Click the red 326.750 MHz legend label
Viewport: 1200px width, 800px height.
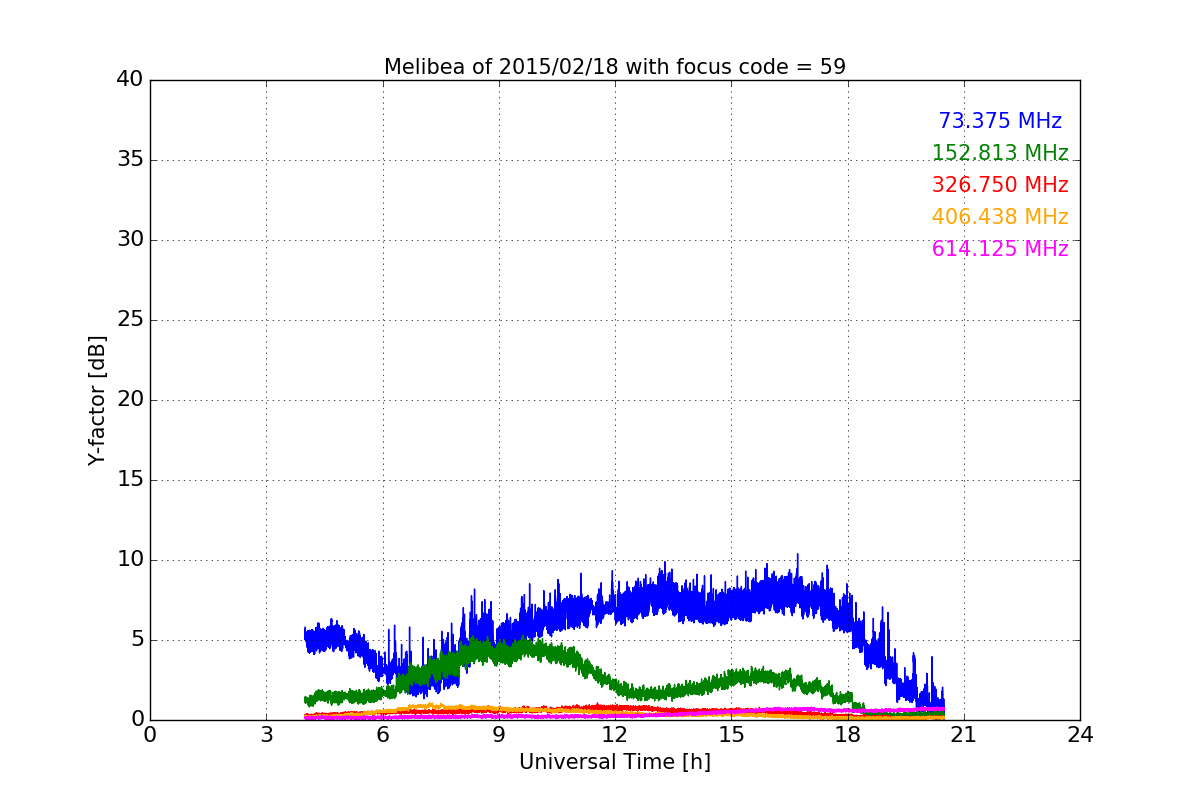point(1000,185)
